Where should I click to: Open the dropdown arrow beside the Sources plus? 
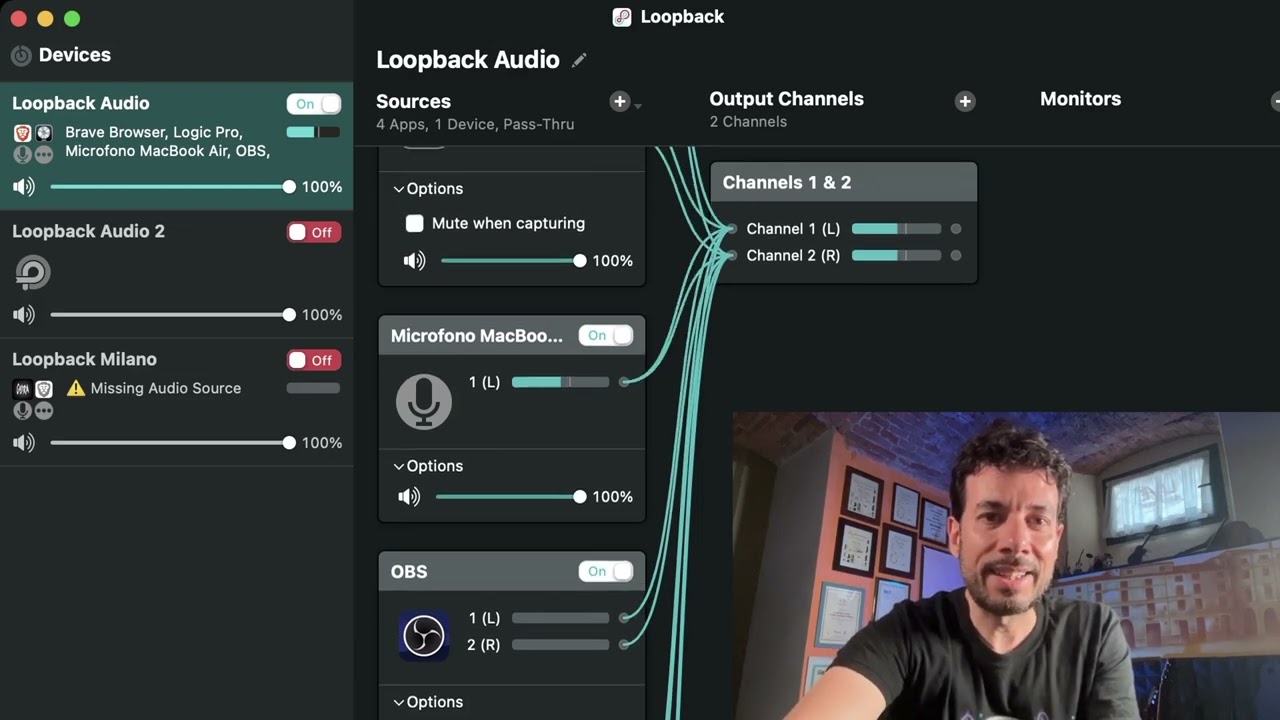tap(638, 105)
